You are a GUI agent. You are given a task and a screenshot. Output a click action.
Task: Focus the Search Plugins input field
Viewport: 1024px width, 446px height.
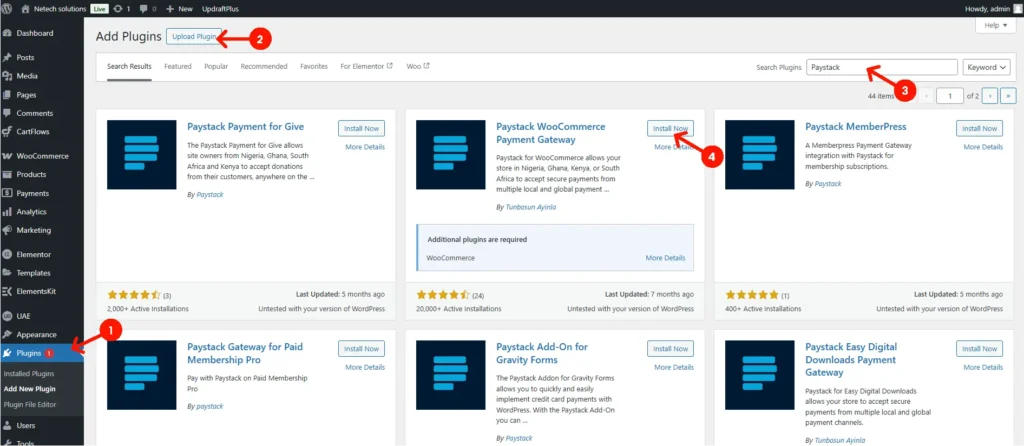882,67
